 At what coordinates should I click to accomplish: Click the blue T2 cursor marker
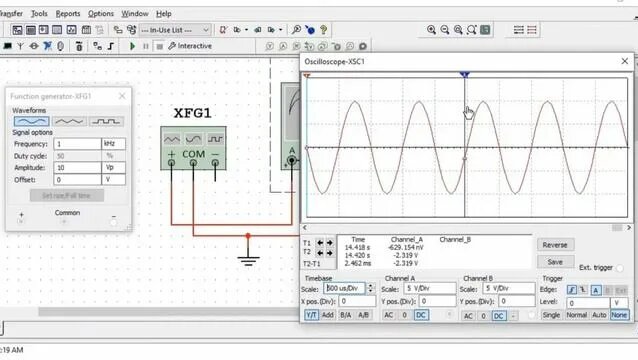click(465, 74)
